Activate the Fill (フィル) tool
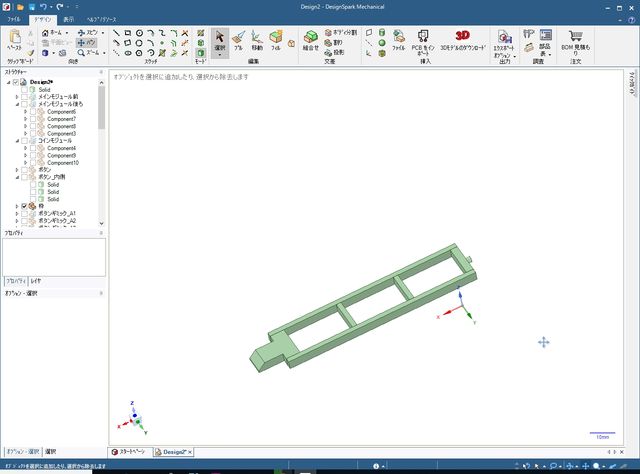640x474 pixels. (x=276, y=40)
